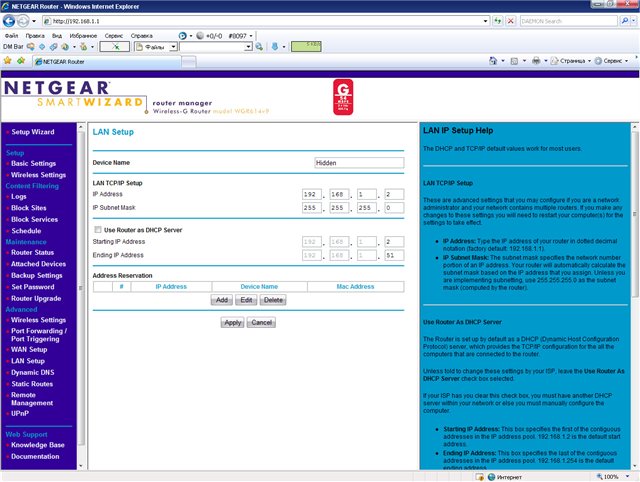Click the grey ball icon next to +0/-0
Image resolution: width=640 pixels, height=482 pixels.
200,36
